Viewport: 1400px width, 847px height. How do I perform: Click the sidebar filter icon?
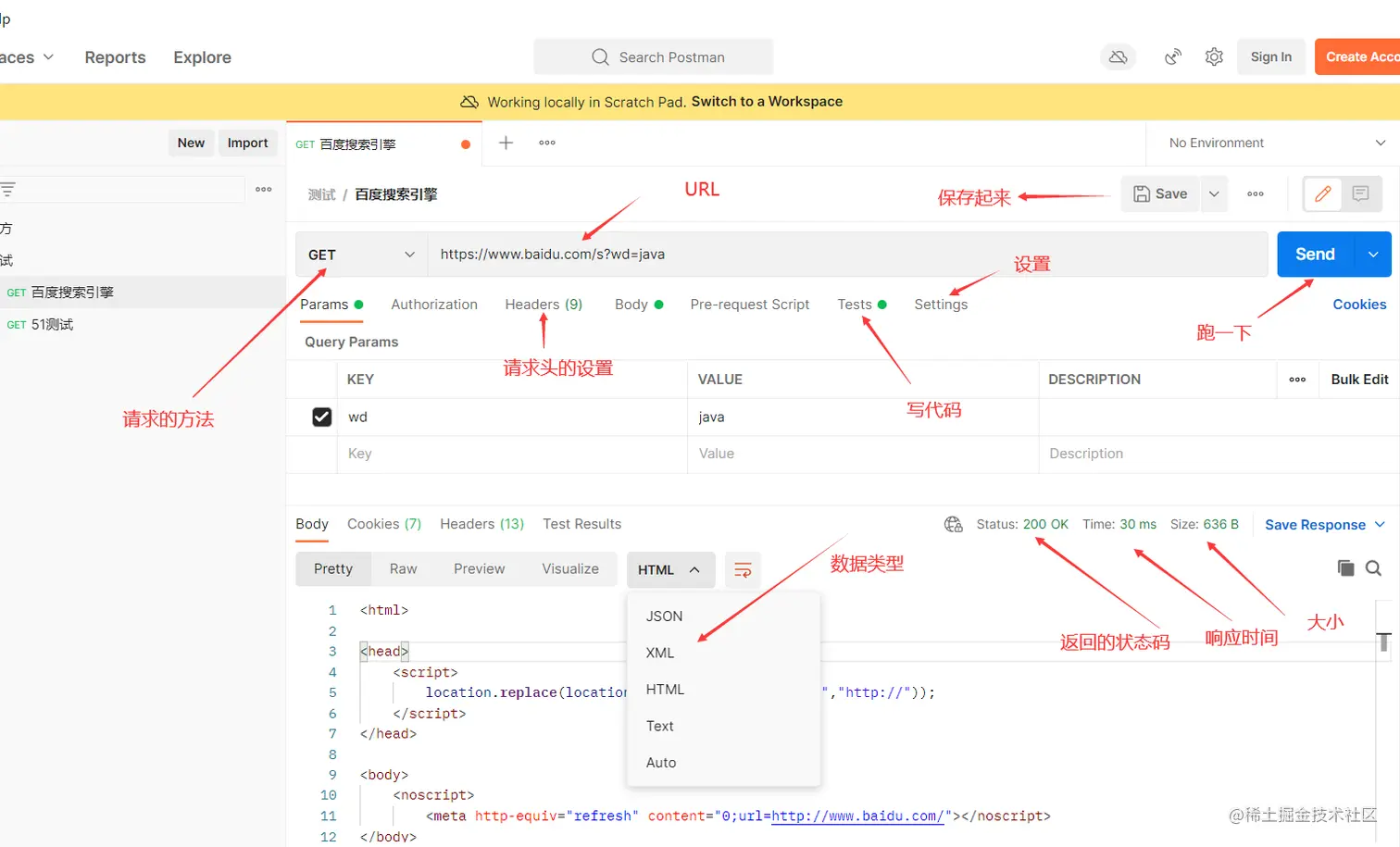pos(8,190)
